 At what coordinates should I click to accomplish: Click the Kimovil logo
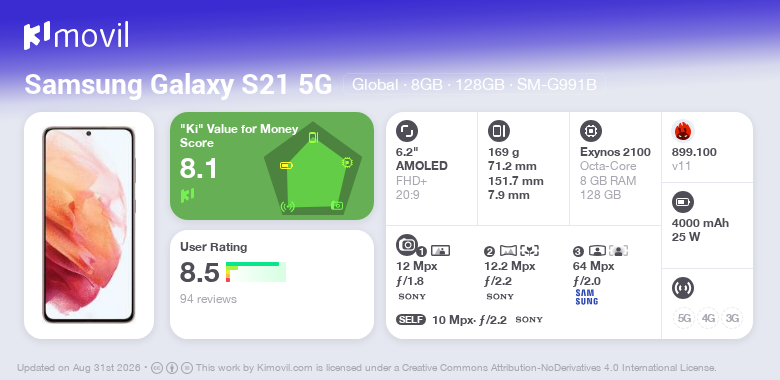[76, 36]
